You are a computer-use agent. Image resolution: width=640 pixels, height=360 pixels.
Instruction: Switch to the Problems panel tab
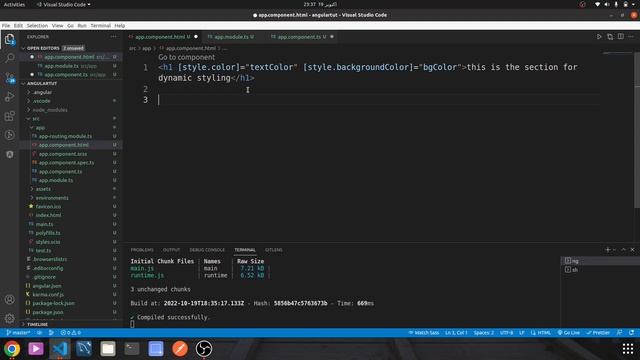coord(142,250)
